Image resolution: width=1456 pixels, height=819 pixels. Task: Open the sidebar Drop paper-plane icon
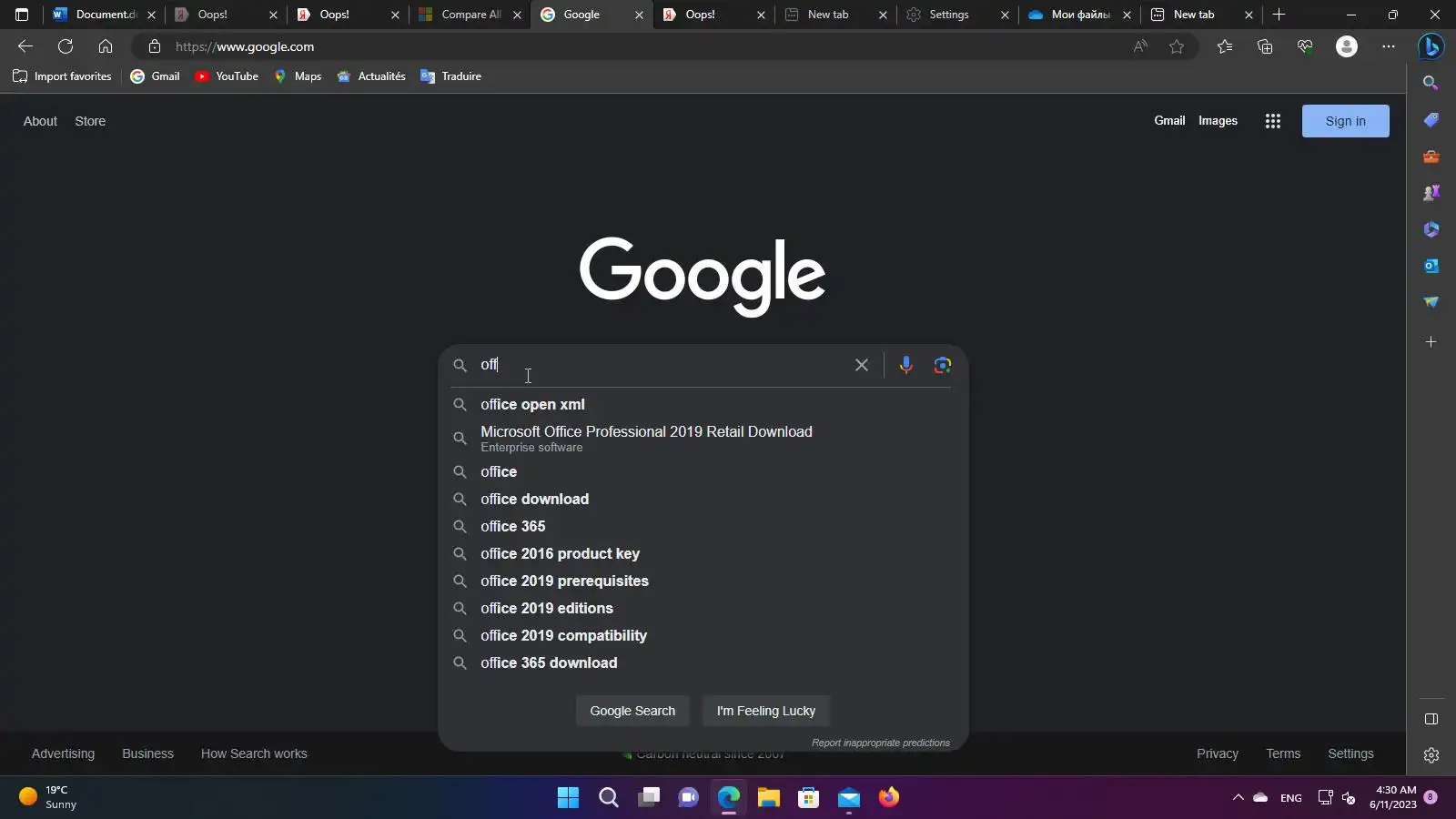coord(1431,302)
